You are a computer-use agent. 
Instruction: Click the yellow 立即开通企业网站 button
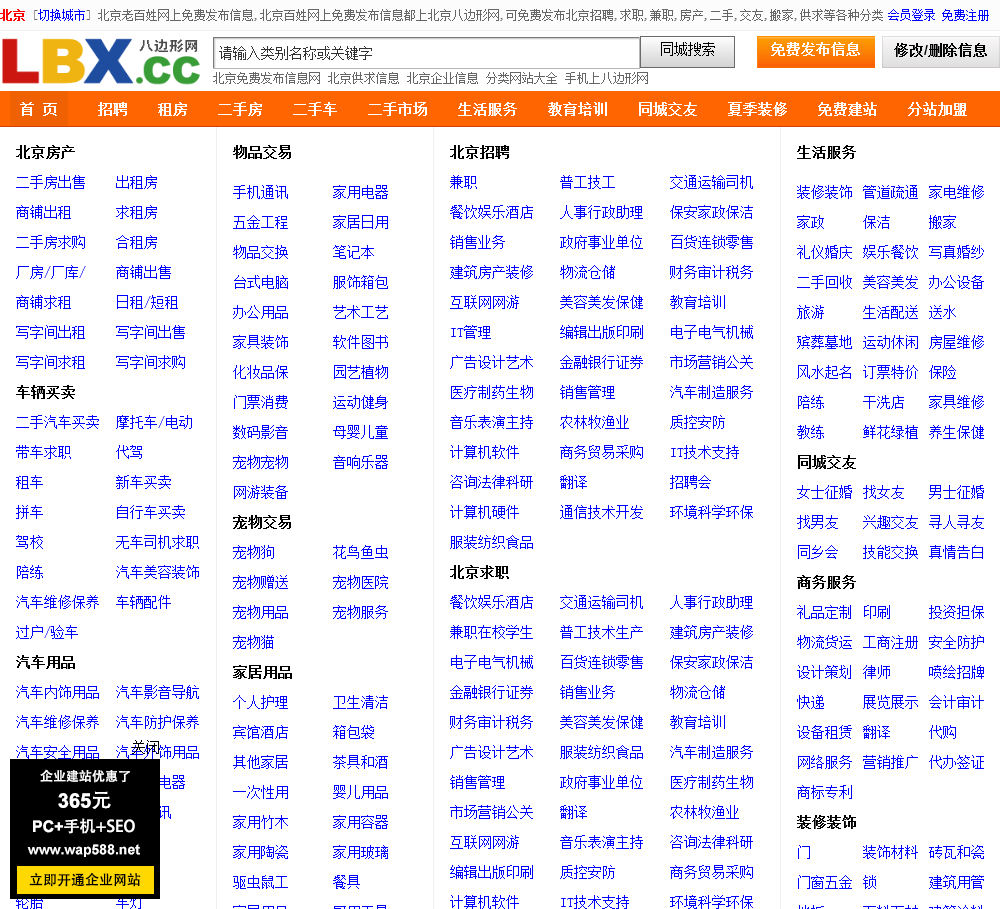coord(85,880)
